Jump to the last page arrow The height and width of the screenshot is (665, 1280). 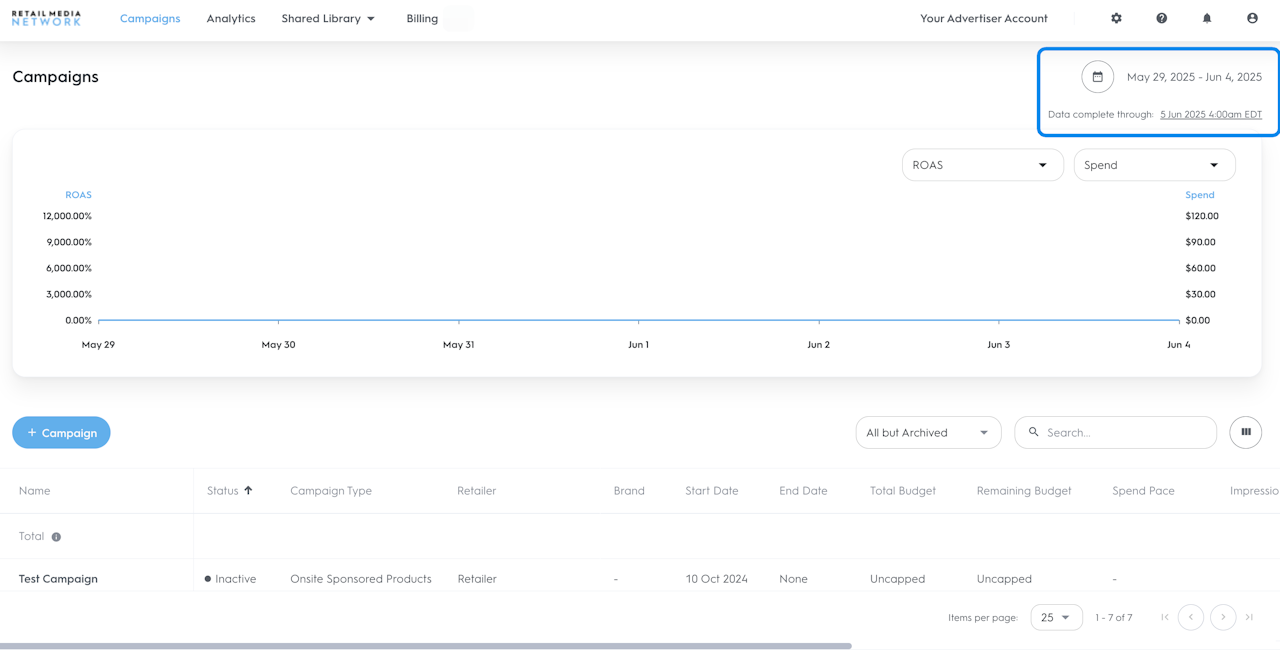[x=1249, y=617]
